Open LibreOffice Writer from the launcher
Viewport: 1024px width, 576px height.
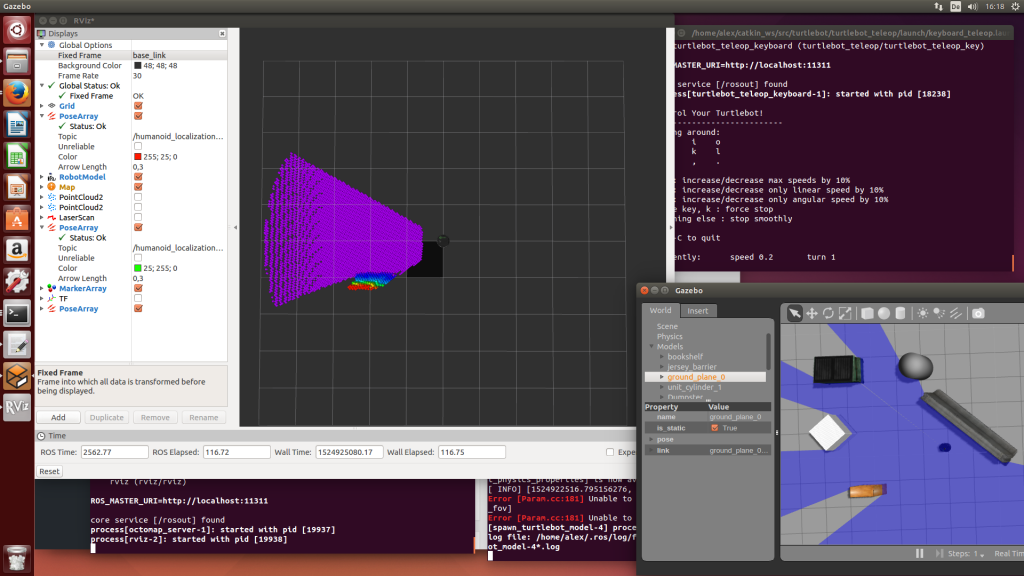click(x=17, y=124)
